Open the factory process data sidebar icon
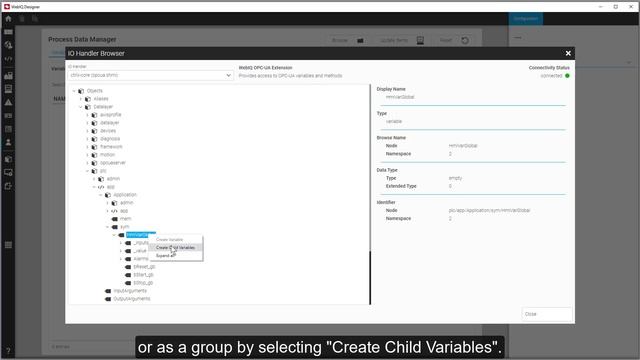 click(8, 76)
